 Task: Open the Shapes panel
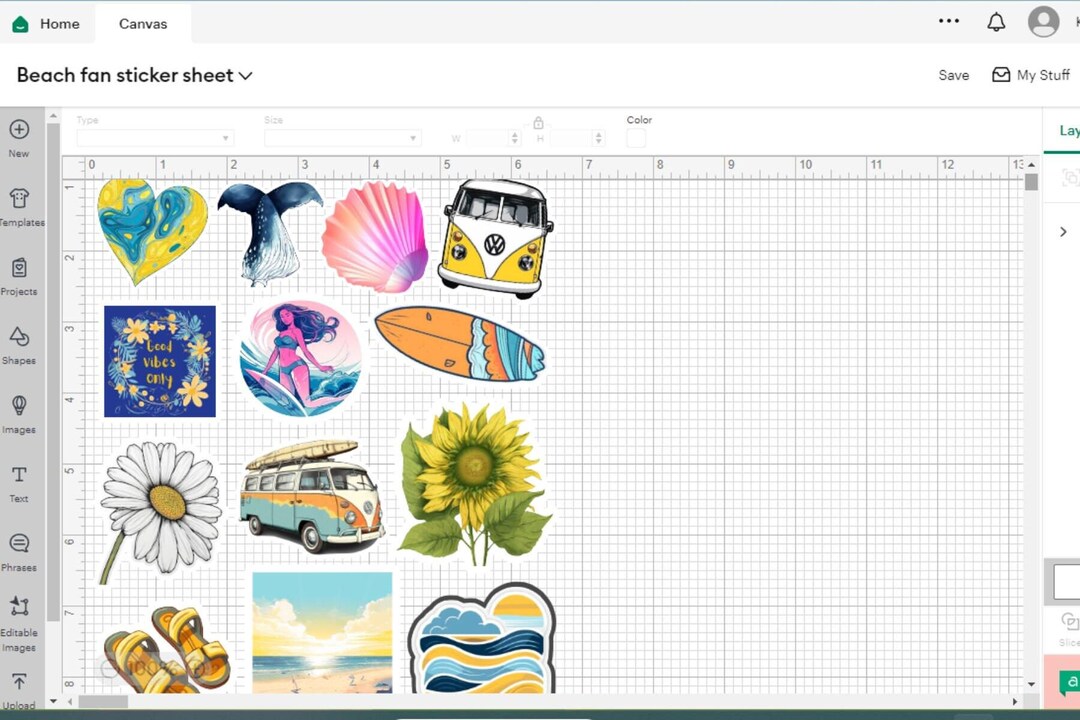[x=19, y=347]
